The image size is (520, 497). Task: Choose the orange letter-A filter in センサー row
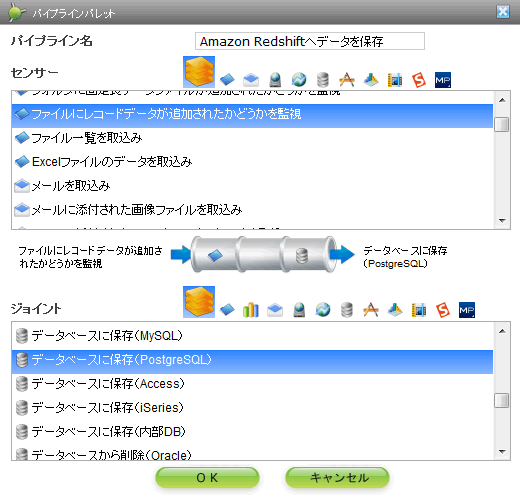coord(347,80)
